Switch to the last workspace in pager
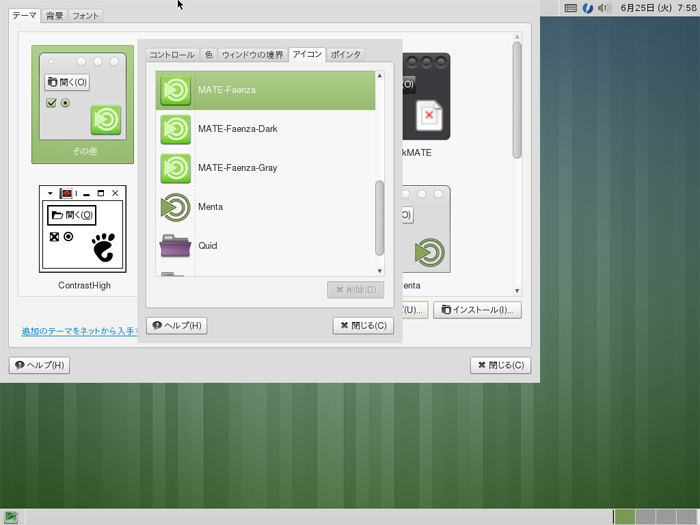700x525 pixels. (687, 517)
